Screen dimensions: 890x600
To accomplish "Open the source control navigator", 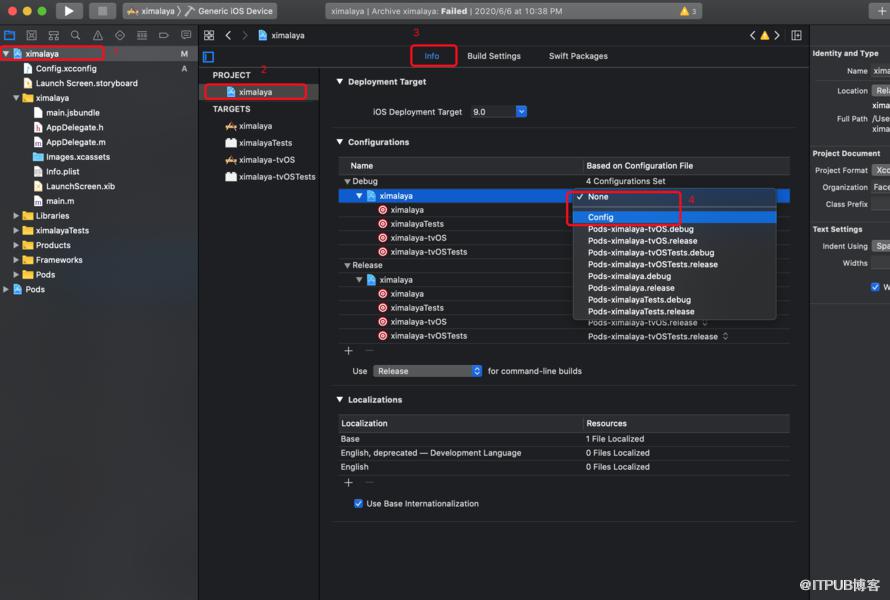I will tap(32, 35).
